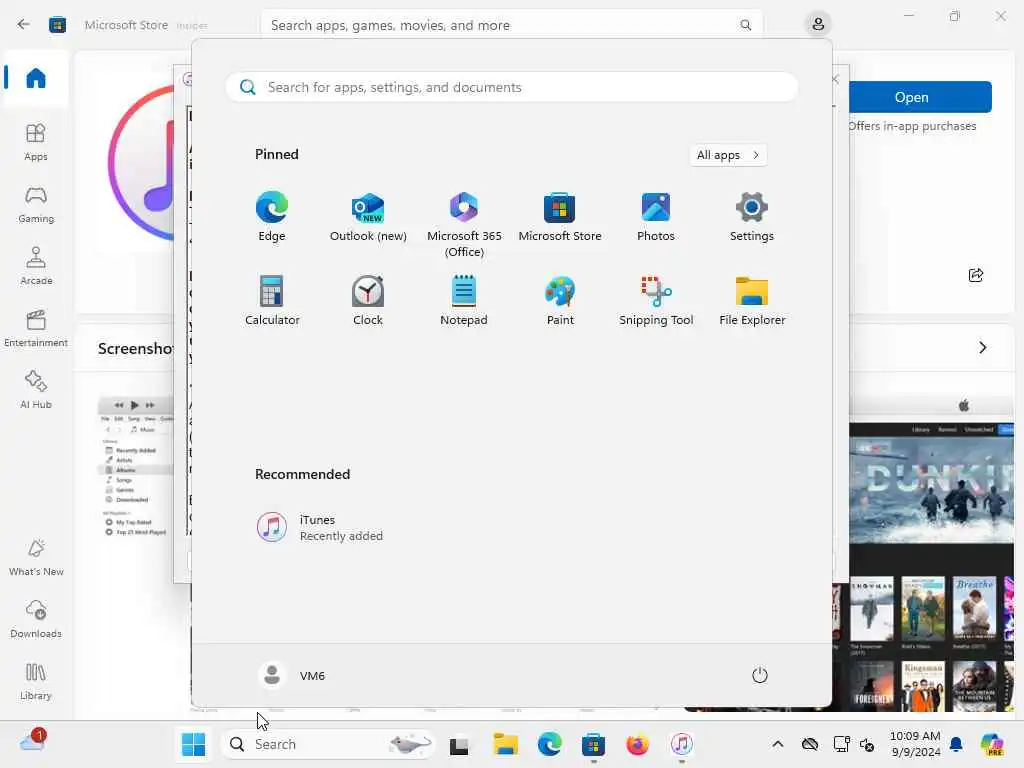The width and height of the screenshot is (1024, 768).
Task: Open Copilot preview icon on taskbar
Action: click(992, 744)
